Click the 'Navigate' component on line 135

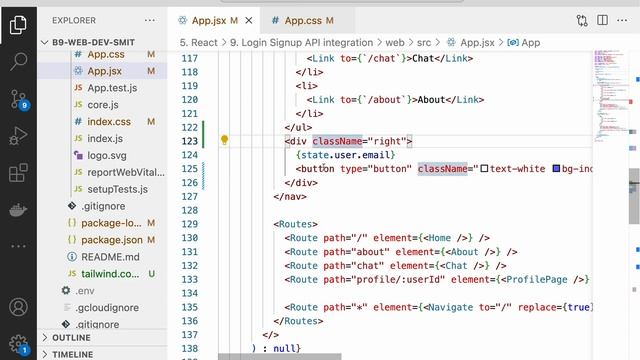pos(451,307)
